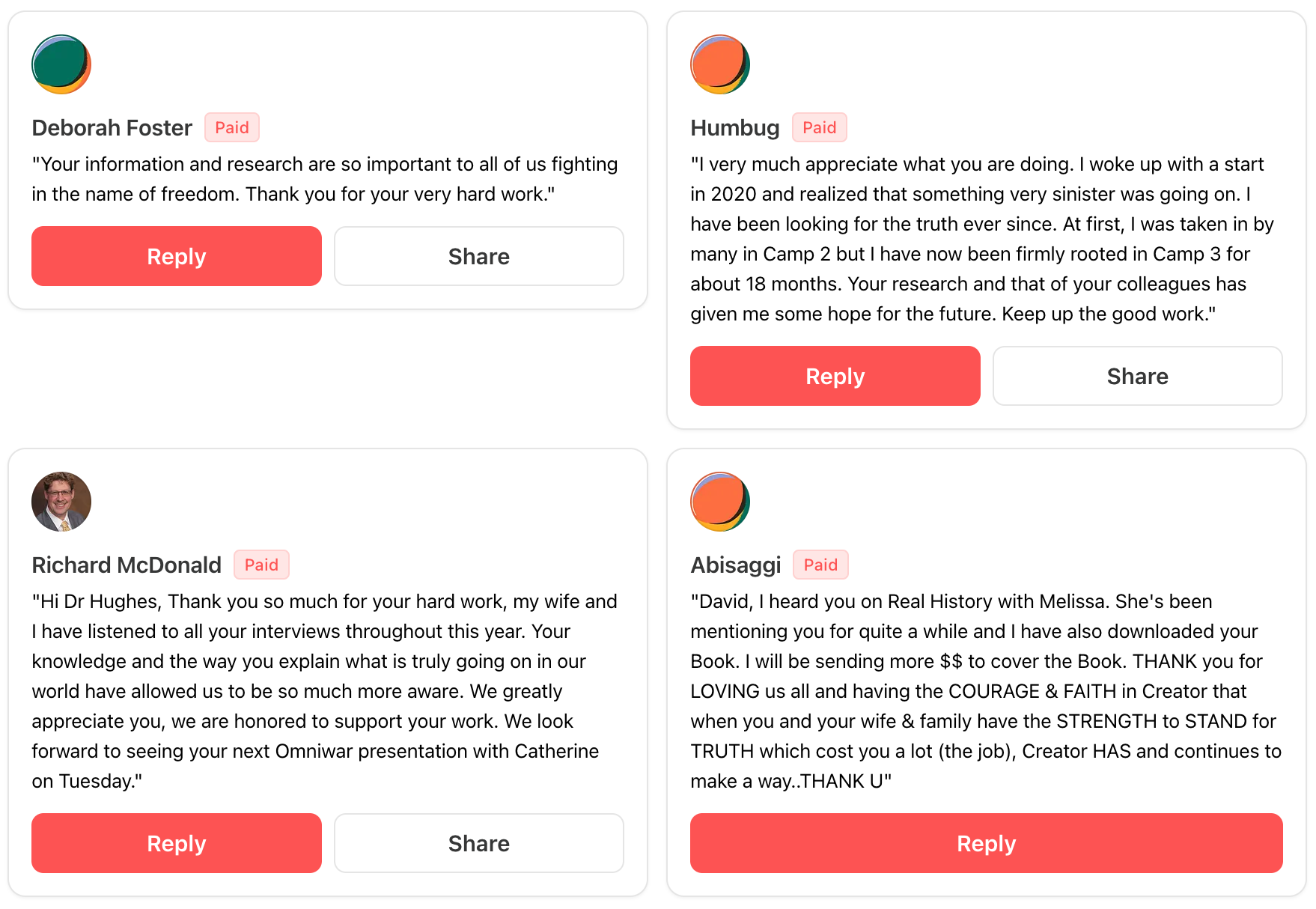The width and height of the screenshot is (1316, 909).
Task: Click the Paid badge beside Humbug
Action: pyautogui.click(x=820, y=128)
